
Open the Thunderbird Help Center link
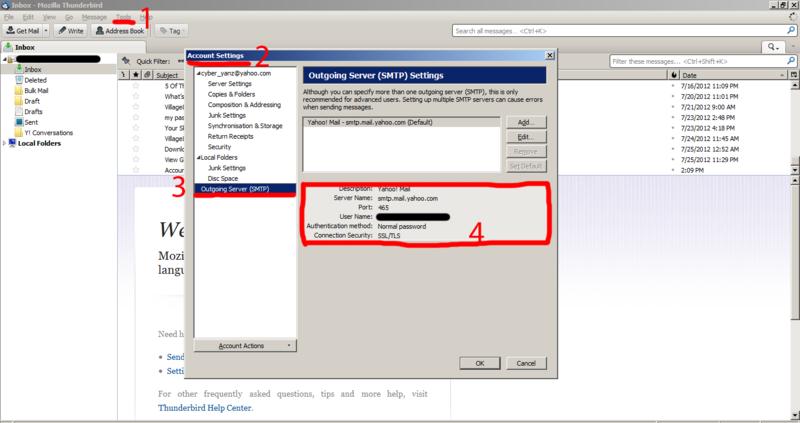click(x=205, y=408)
